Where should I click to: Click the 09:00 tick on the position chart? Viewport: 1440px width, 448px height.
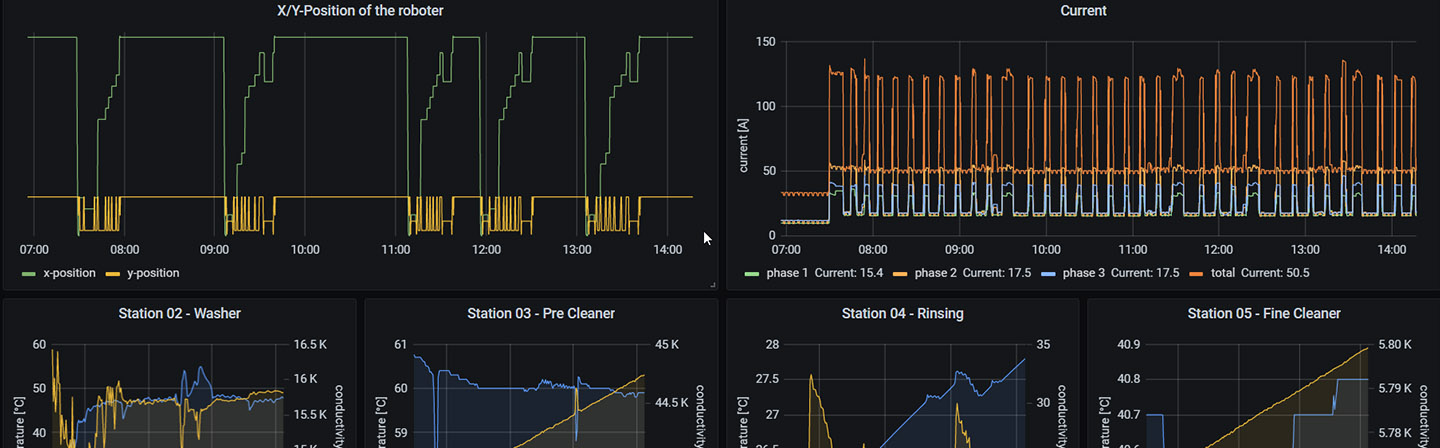click(x=214, y=250)
